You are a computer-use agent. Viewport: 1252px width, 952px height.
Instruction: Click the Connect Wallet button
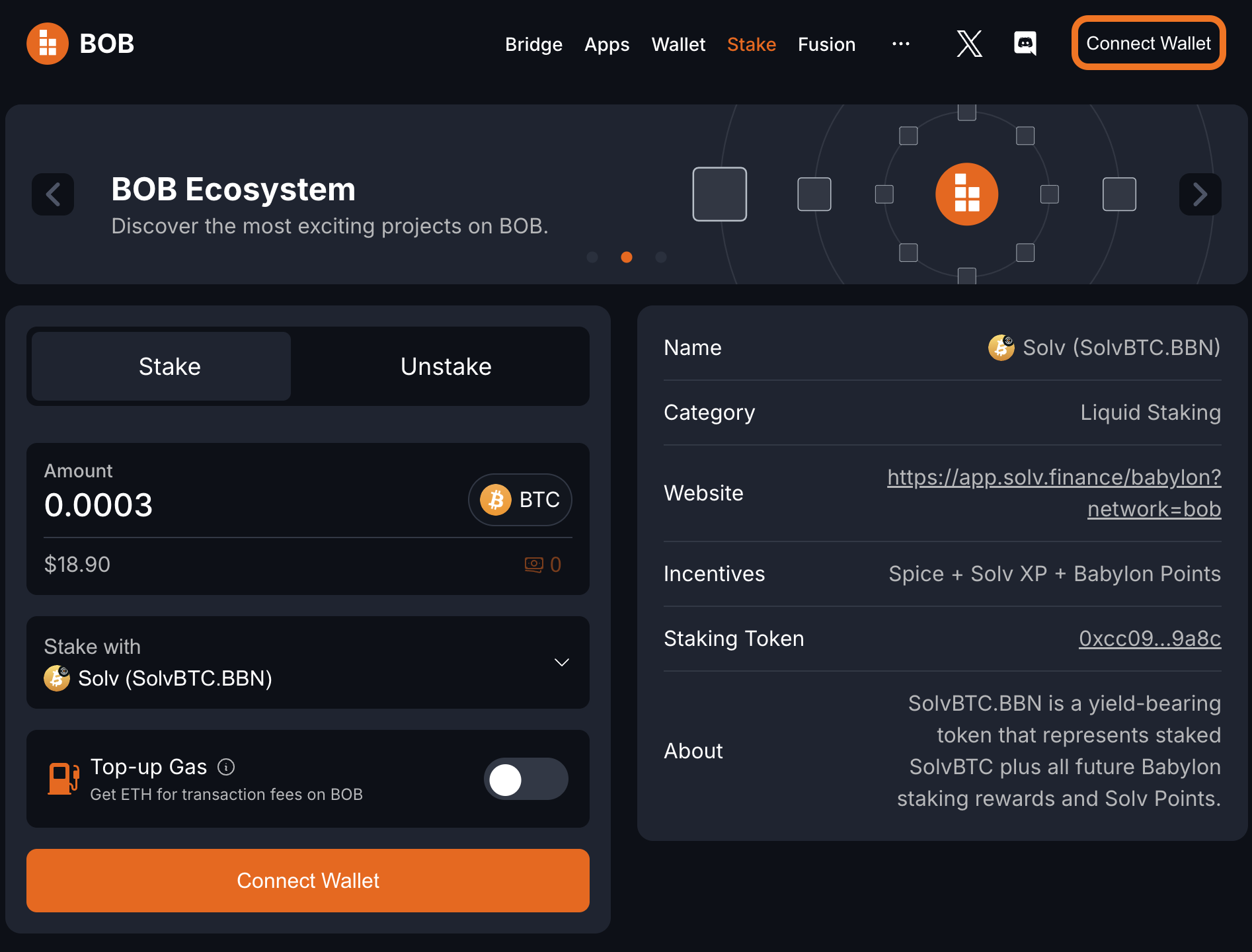pyautogui.click(x=1148, y=43)
